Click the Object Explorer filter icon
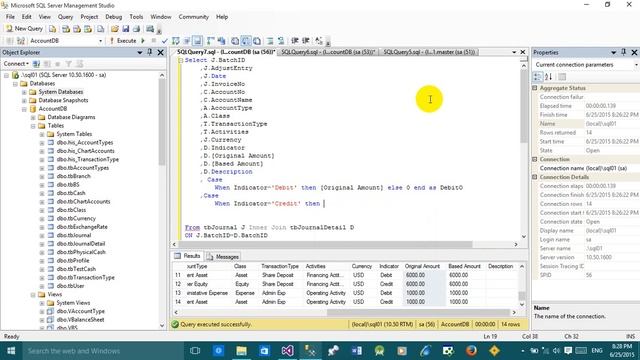Image resolution: width=640 pixels, height=360 pixels. pyautogui.click(x=69, y=64)
